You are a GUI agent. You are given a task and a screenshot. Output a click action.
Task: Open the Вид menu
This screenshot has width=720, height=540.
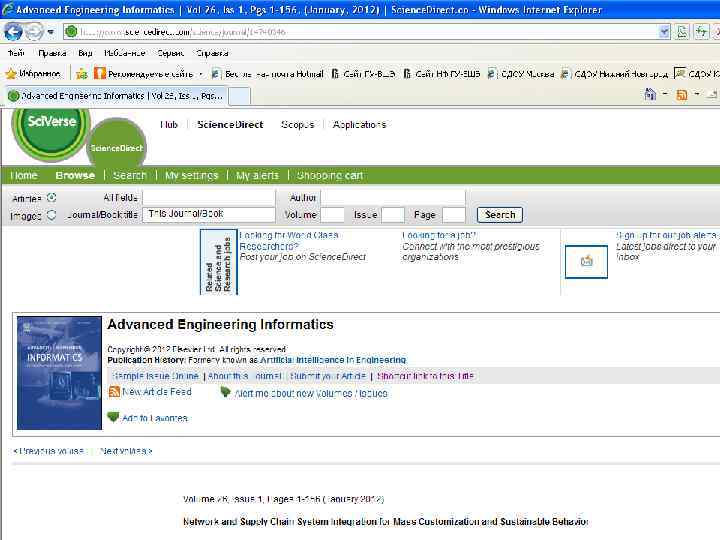point(85,53)
